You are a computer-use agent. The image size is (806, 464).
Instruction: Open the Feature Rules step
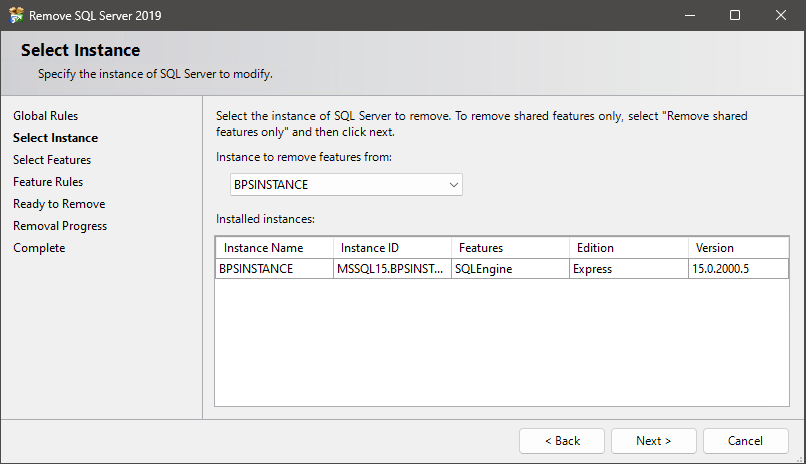(x=48, y=182)
